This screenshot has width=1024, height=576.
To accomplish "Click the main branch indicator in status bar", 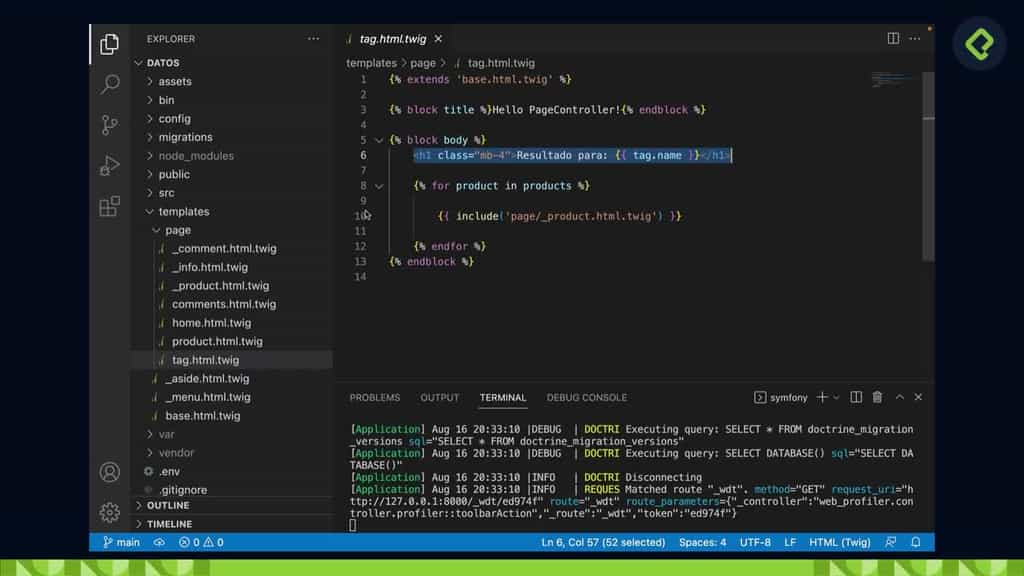I will [121, 542].
